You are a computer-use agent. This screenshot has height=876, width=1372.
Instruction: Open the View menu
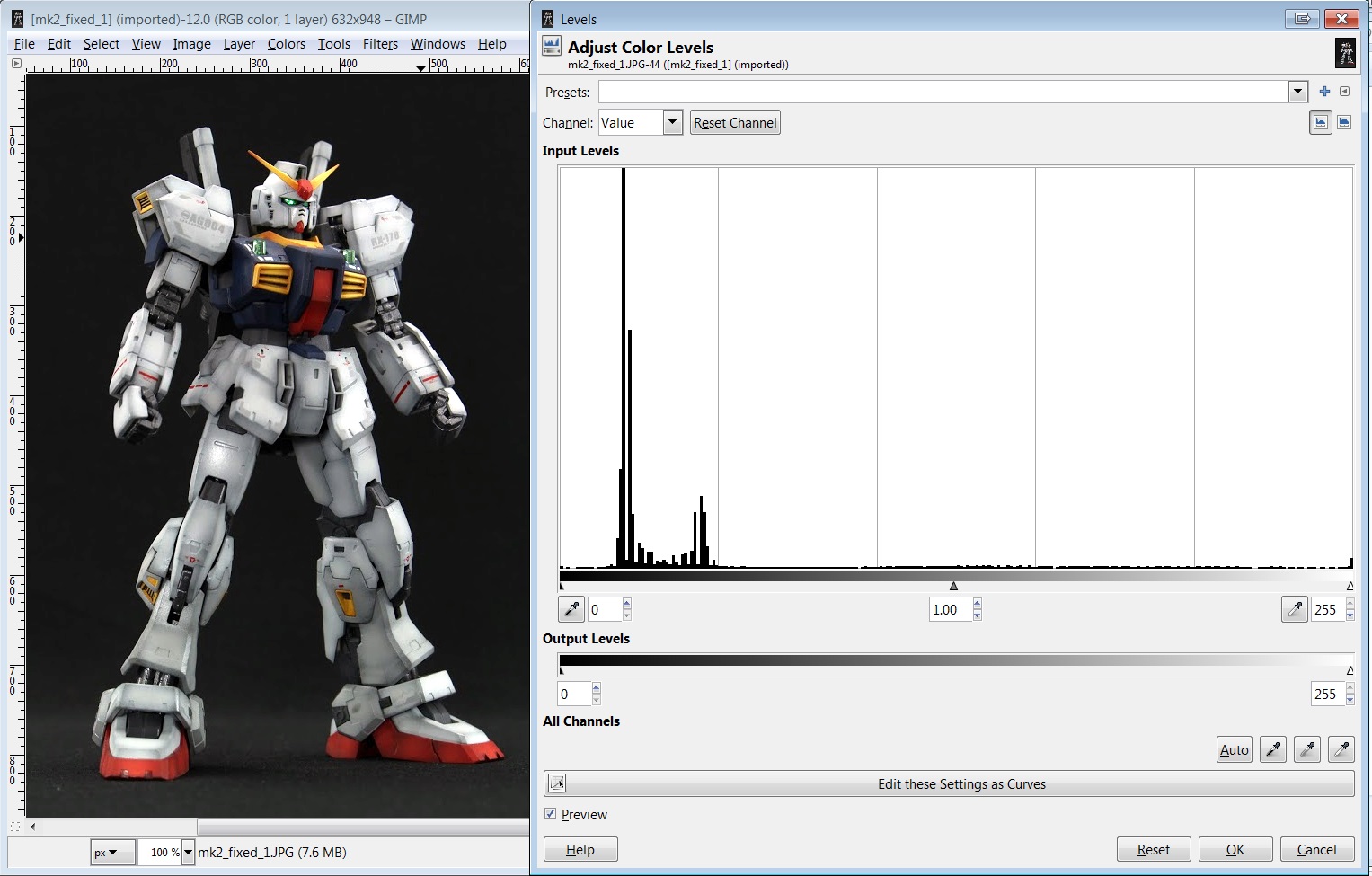click(x=146, y=44)
